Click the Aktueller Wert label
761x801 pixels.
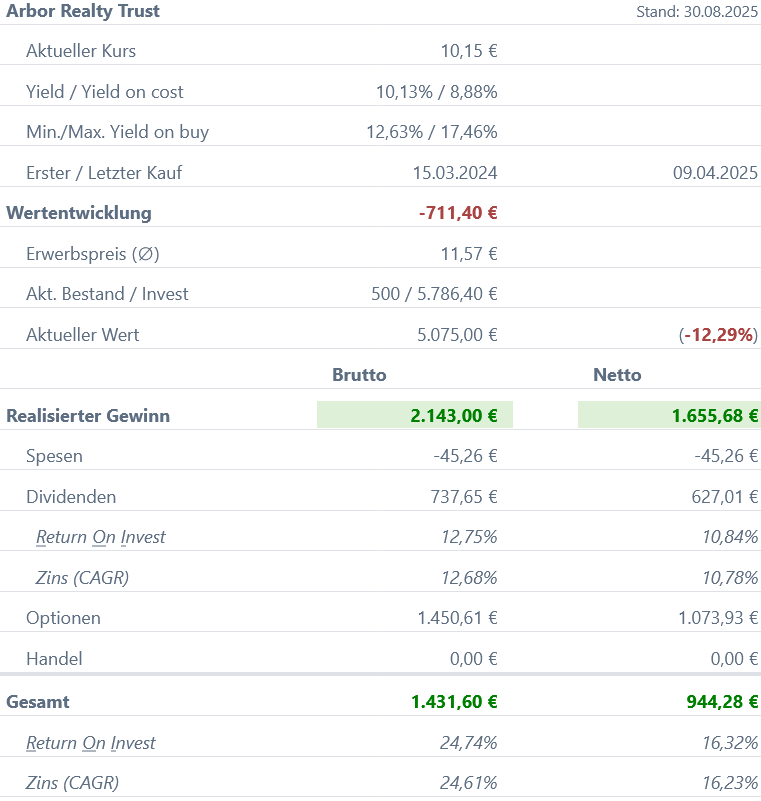click(x=82, y=335)
